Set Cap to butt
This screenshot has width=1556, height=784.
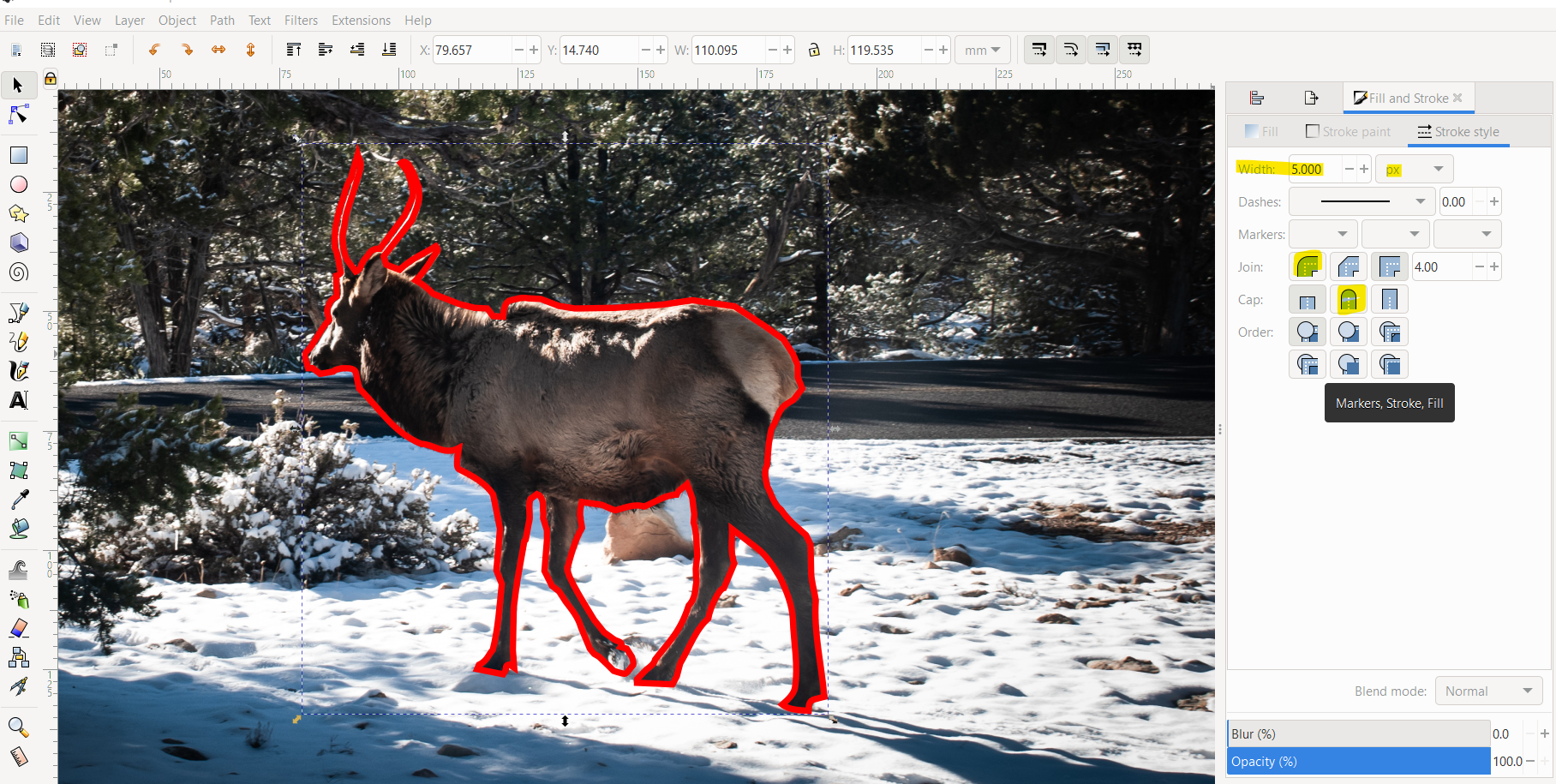1308,300
